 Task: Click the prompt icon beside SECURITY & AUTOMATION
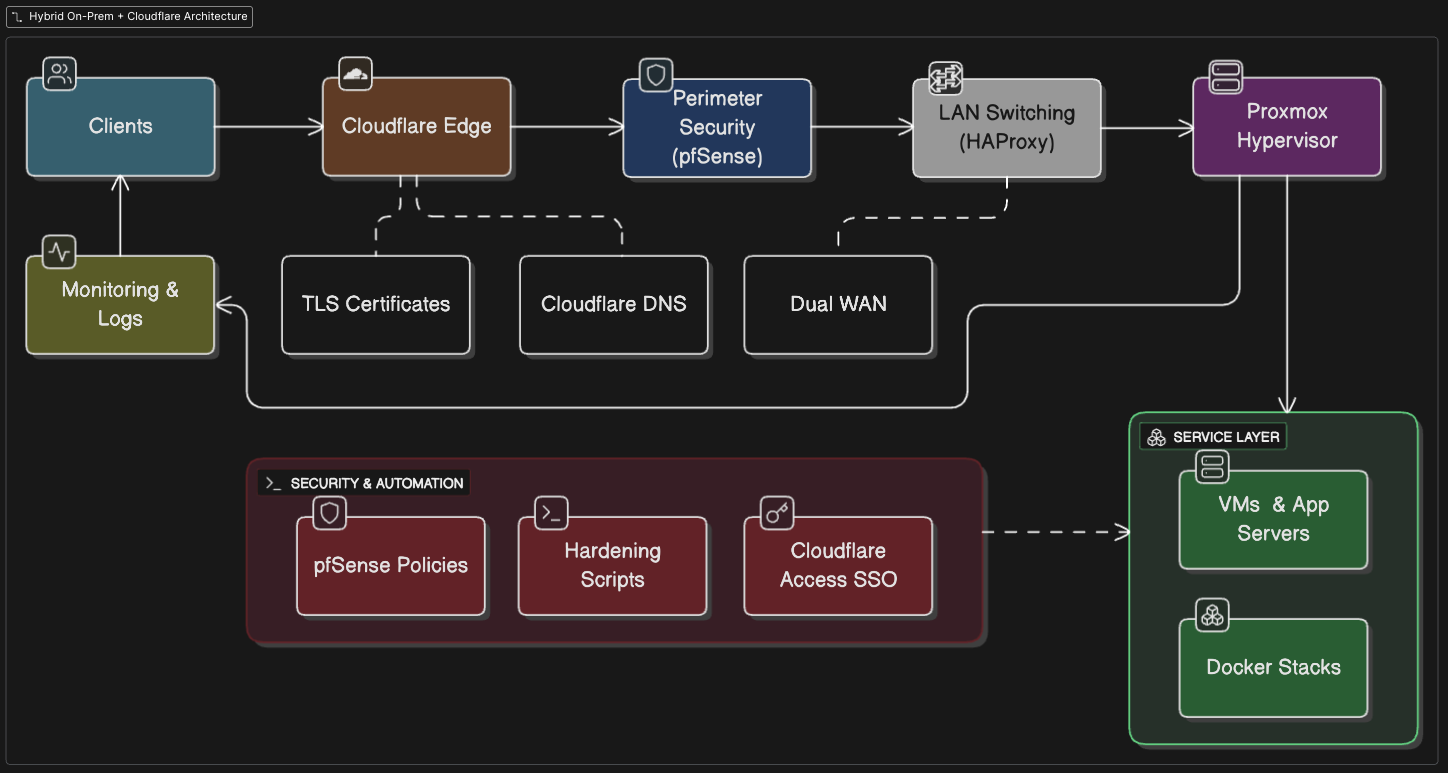click(274, 483)
